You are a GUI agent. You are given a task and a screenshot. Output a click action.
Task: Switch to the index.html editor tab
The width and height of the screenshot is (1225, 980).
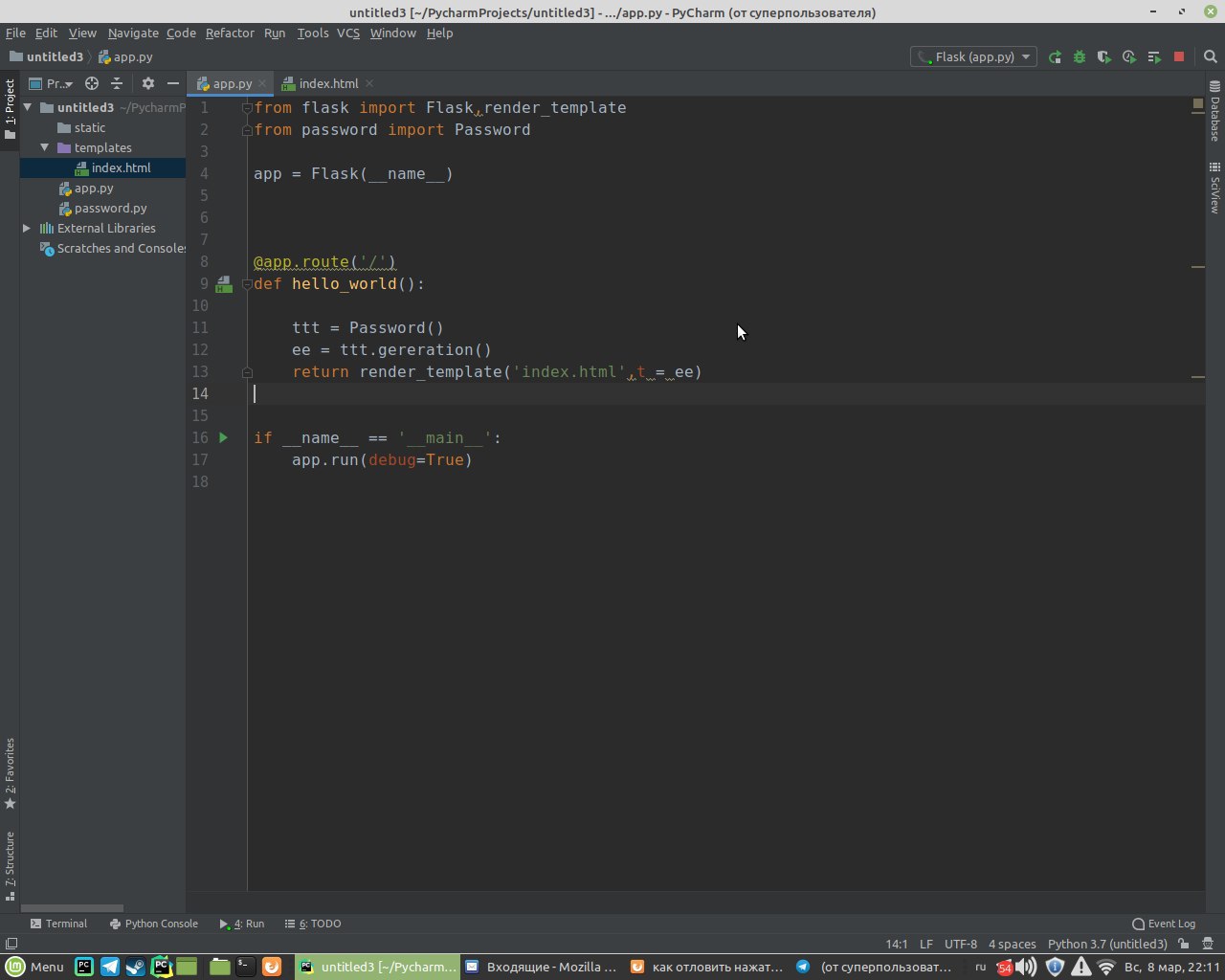coord(327,84)
